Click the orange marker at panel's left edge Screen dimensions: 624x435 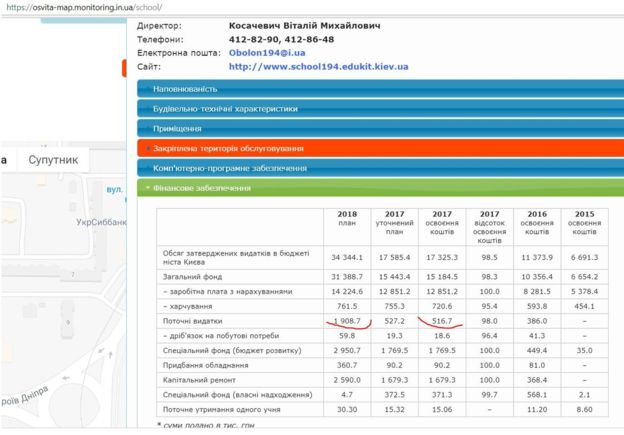[x=131, y=67]
